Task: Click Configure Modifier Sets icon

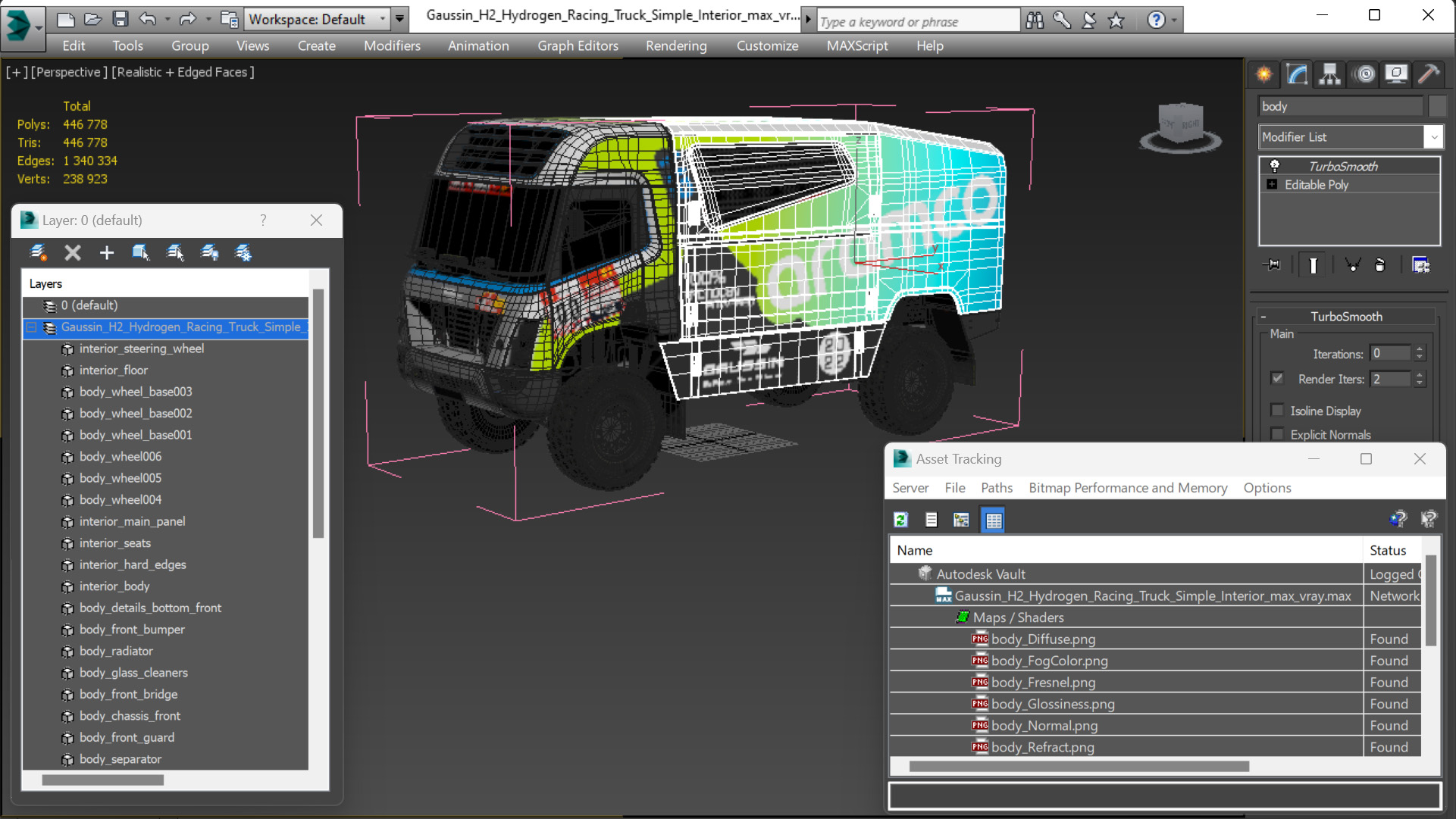Action: click(1421, 265)
